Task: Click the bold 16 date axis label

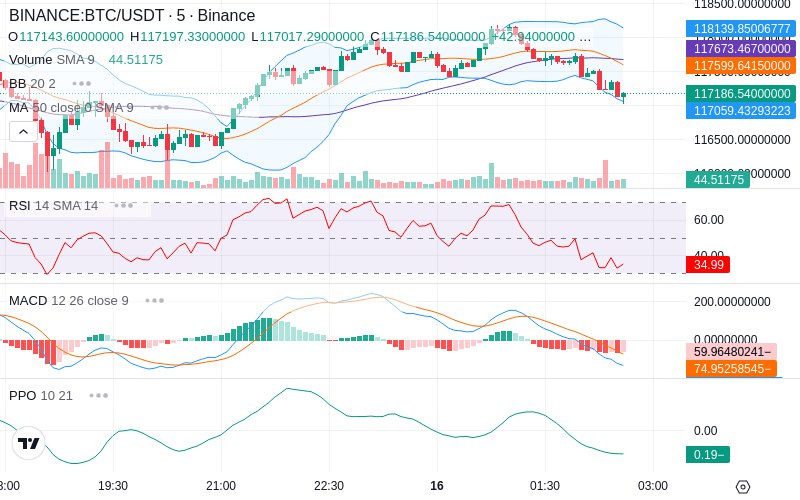Action: pos(437,486)
